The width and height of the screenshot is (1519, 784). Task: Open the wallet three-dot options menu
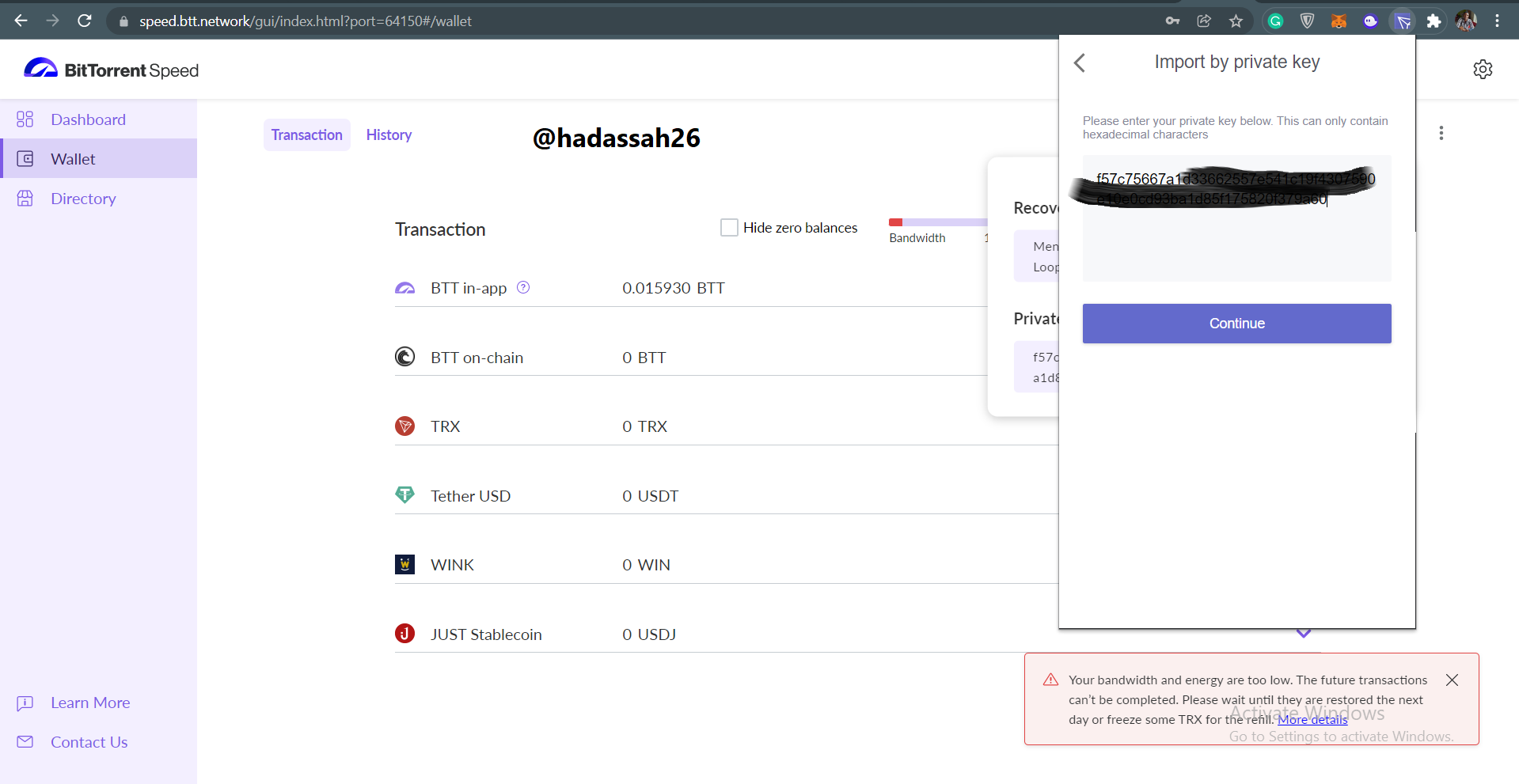click(x=1441, y=133)
